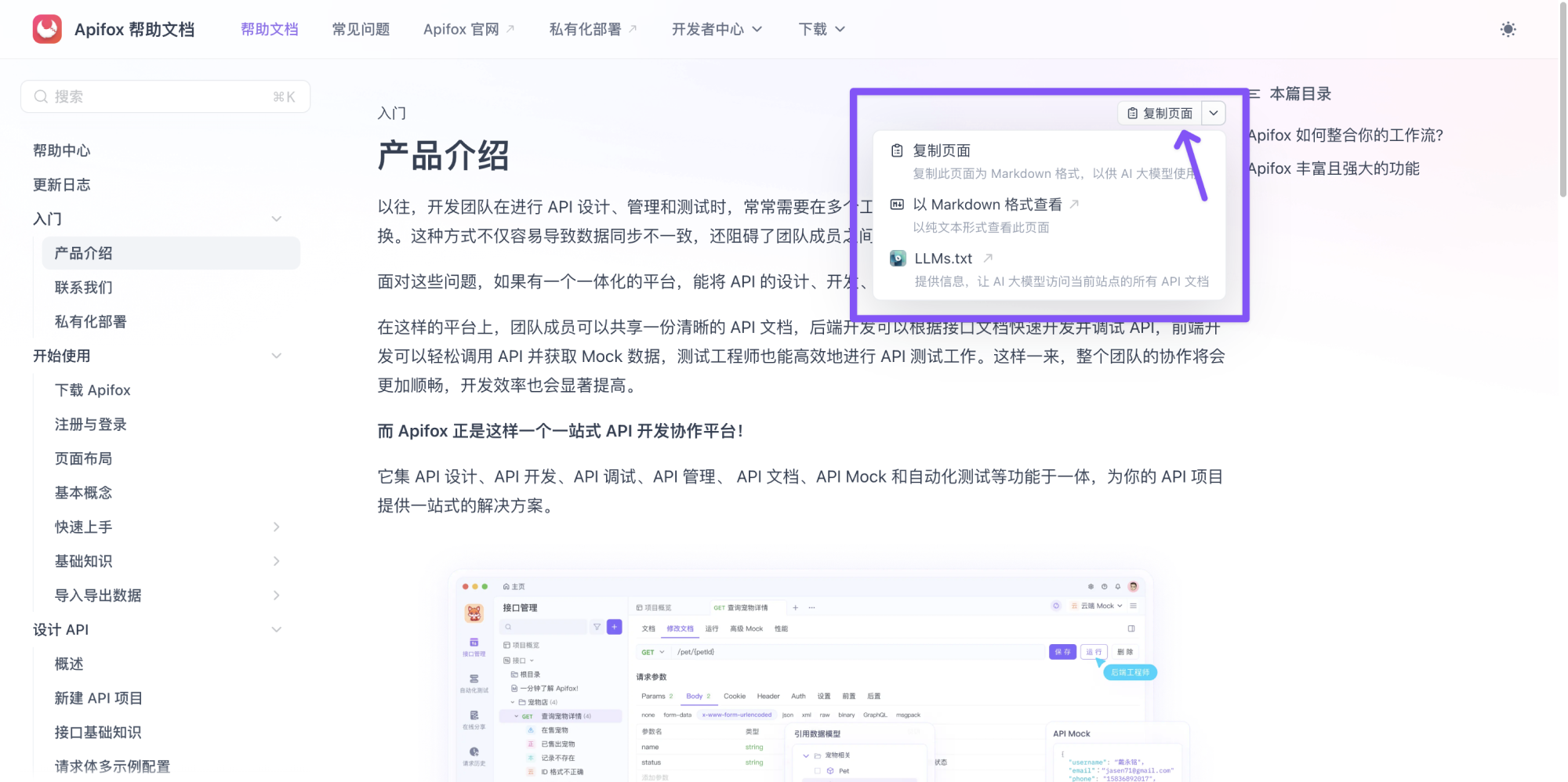Open 页面布局 in sidebar
The width and height of the screenshot is (1568, 782).
83,458
